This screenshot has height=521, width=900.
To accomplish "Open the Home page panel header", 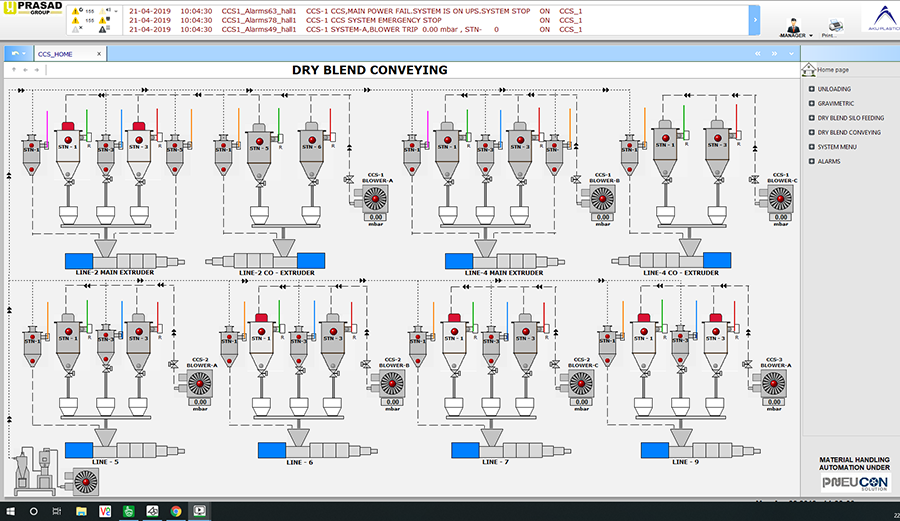I will point(833,70).
